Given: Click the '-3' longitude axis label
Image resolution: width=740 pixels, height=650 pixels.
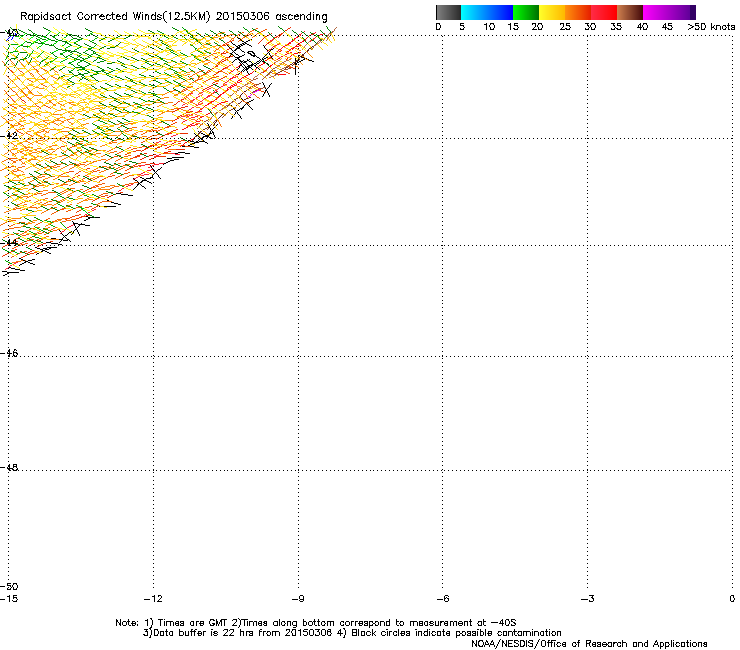Looking at the screenshot, I should 588,599.
